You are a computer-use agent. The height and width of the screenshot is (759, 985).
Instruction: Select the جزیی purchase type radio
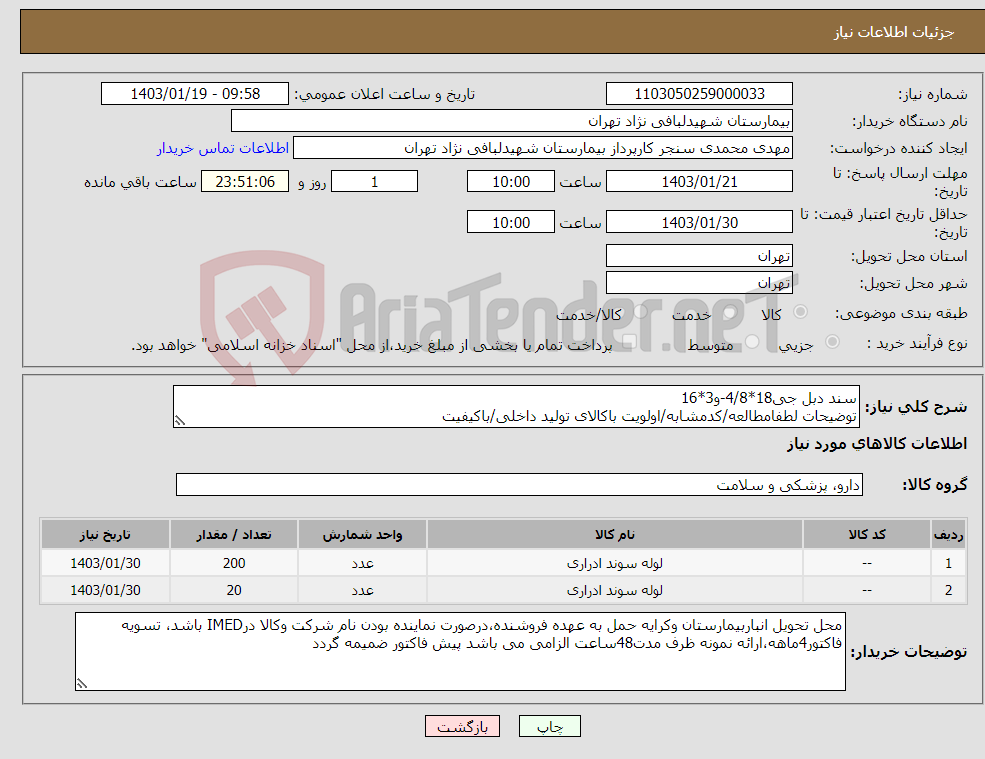[832, 342]
